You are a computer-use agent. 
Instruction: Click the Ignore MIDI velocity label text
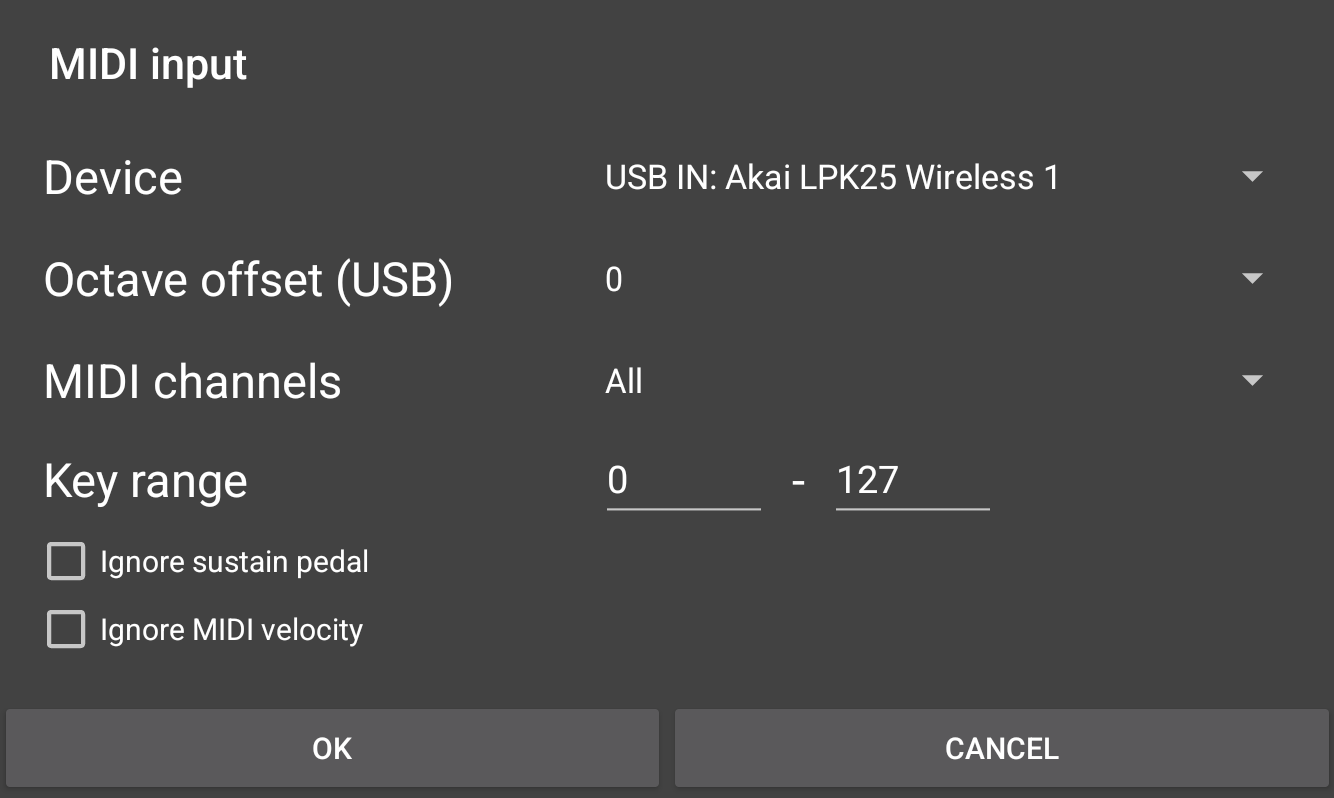point(231,630)
